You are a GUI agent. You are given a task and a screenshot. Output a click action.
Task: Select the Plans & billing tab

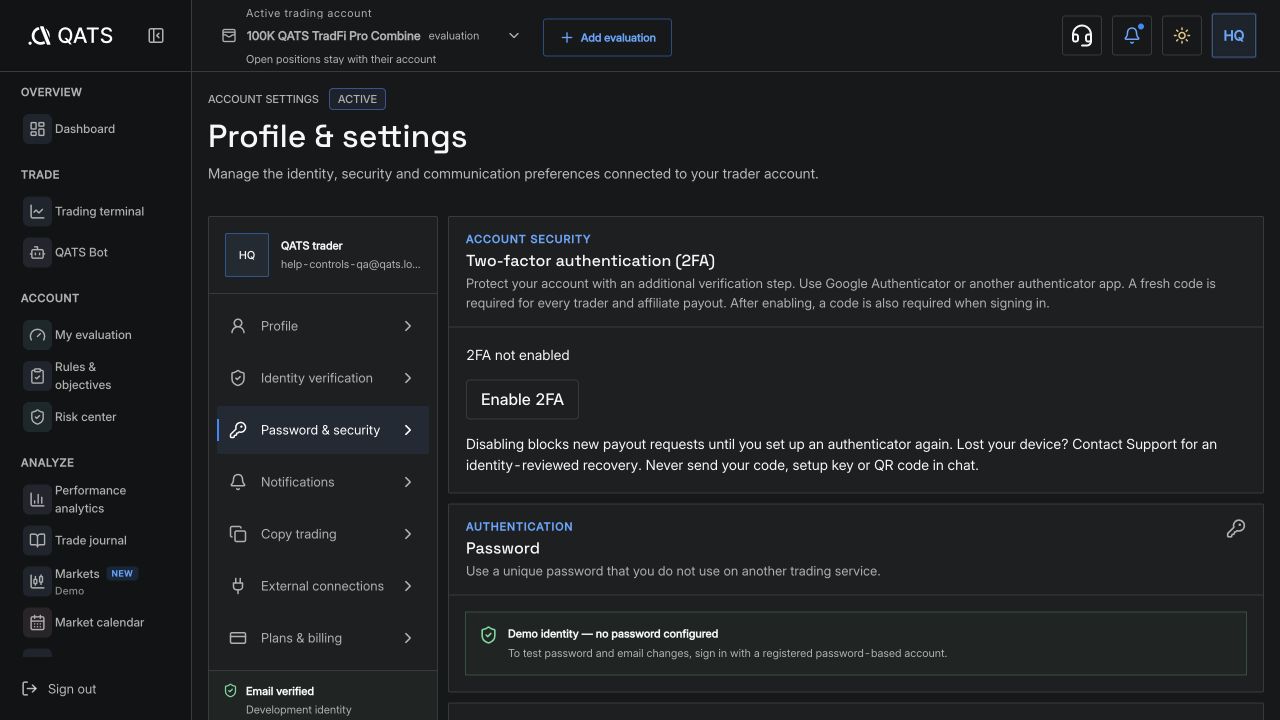(x=323, y=638)
